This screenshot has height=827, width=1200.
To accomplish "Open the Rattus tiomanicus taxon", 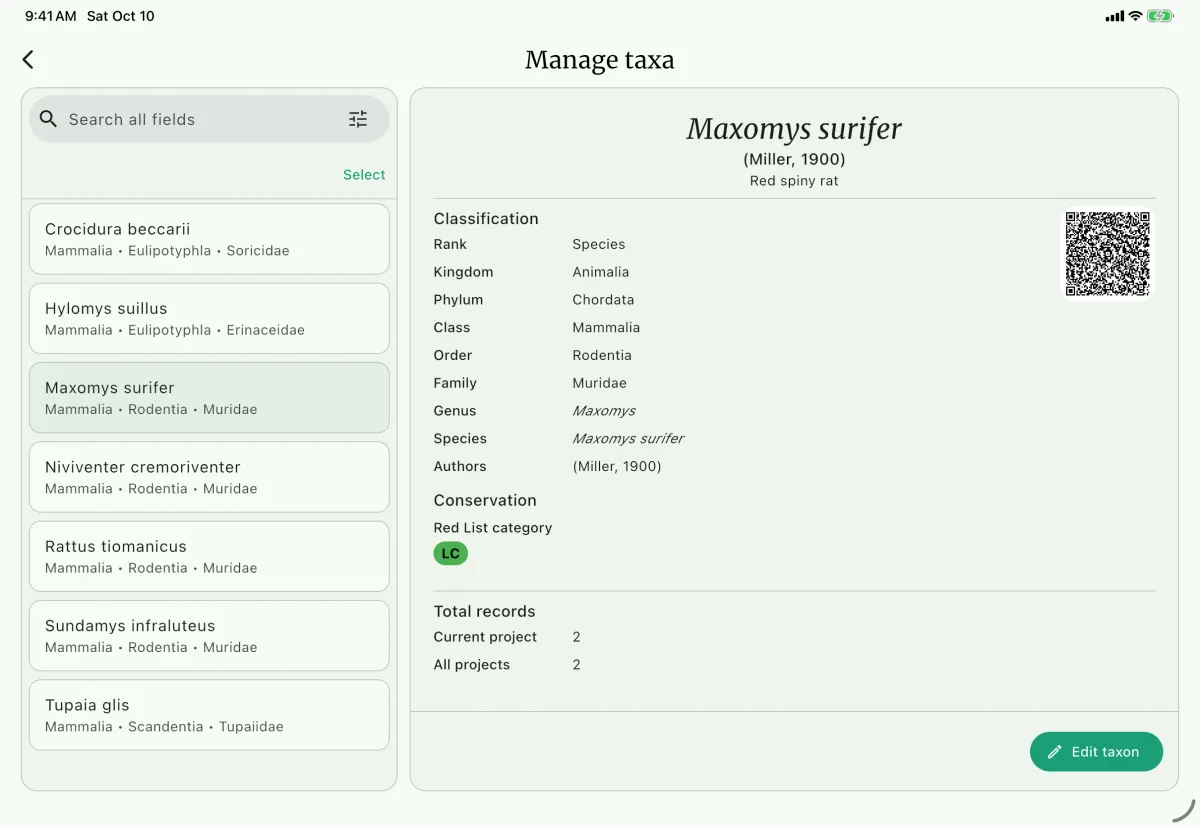I will 209,556.
